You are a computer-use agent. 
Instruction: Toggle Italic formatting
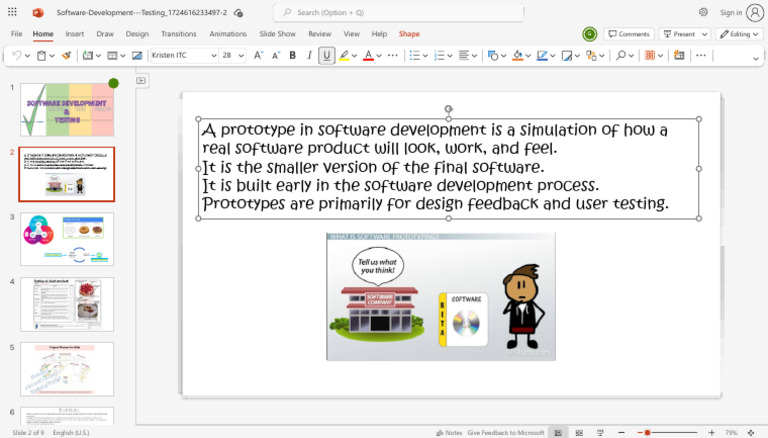tap(309, 56)
